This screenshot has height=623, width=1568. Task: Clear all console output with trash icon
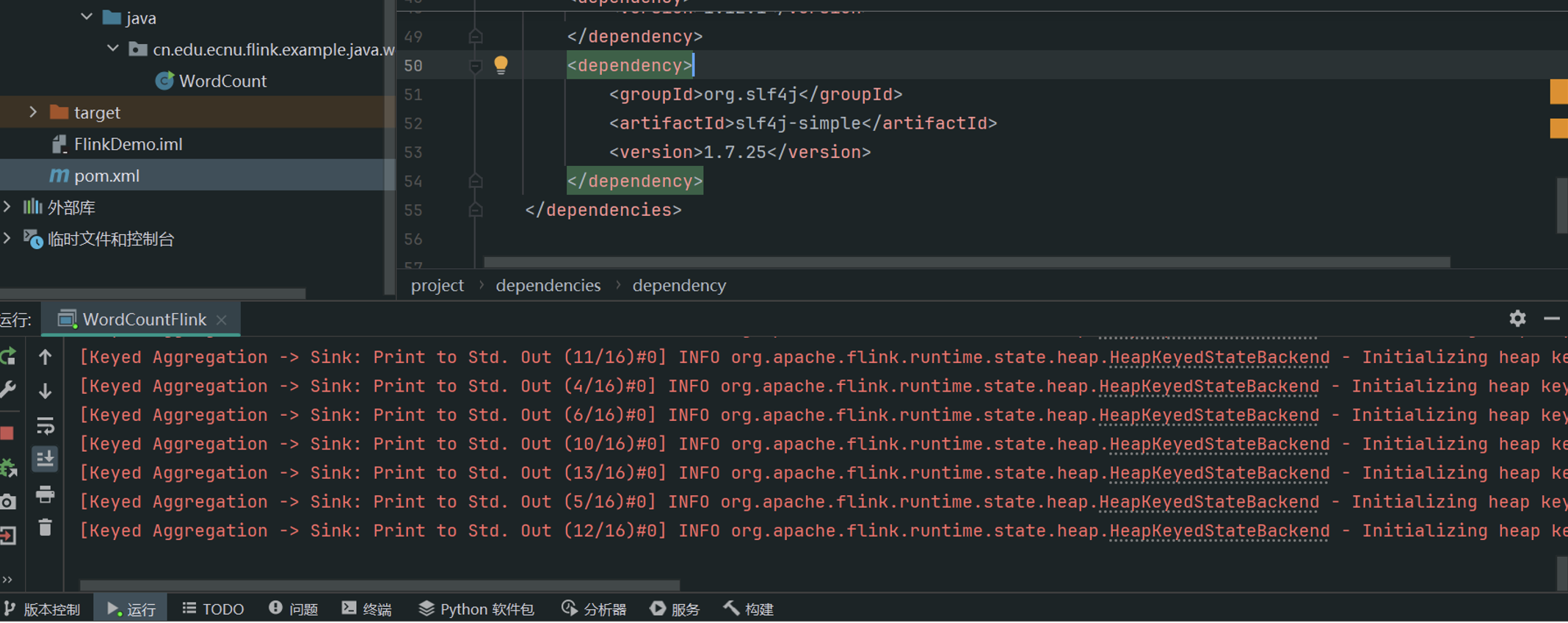(x=46, y=527)
